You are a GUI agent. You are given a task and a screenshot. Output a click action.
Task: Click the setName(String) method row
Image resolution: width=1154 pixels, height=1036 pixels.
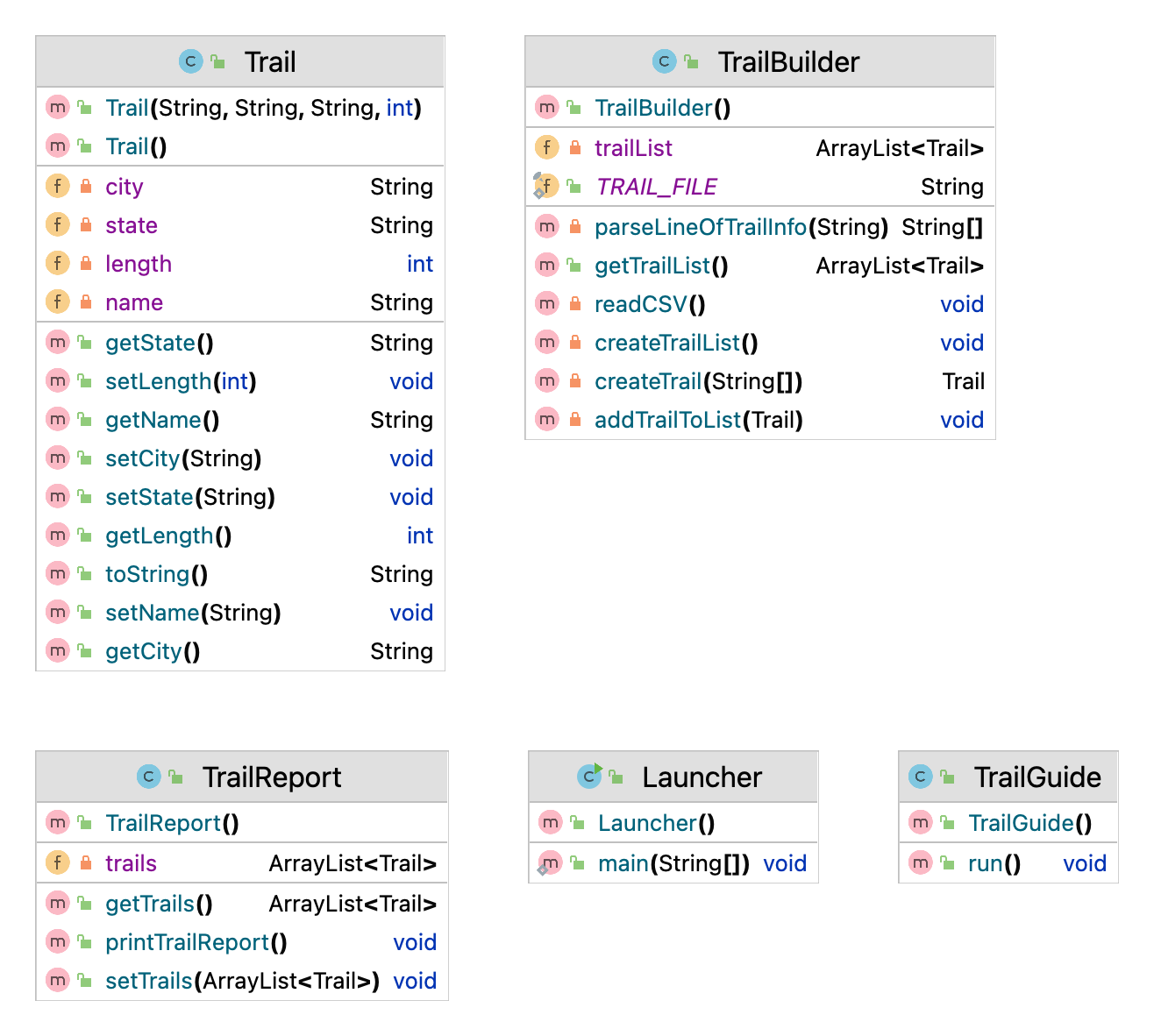pyautogui.click(x=240, y=612)
